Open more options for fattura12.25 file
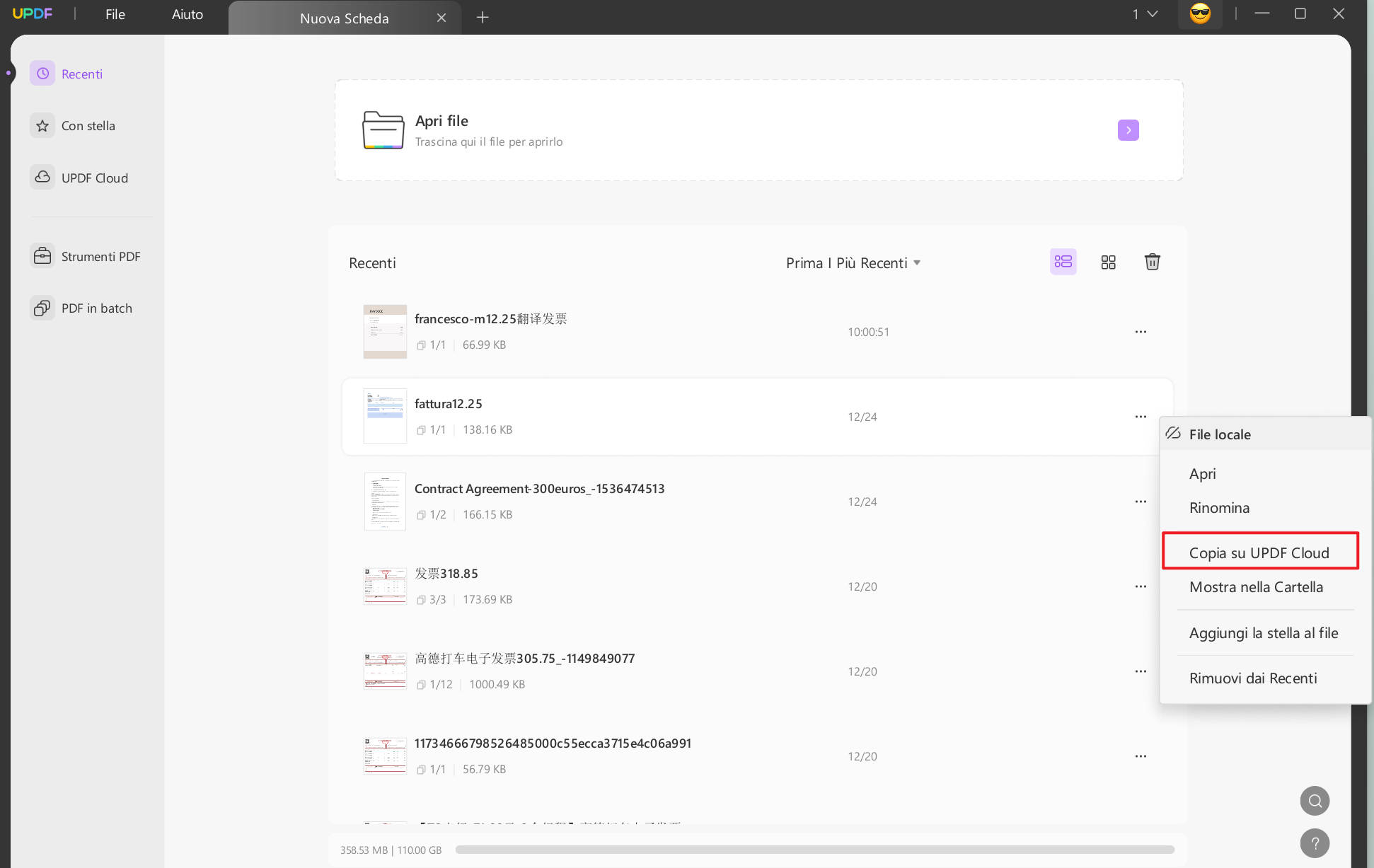 (1141, 417)
